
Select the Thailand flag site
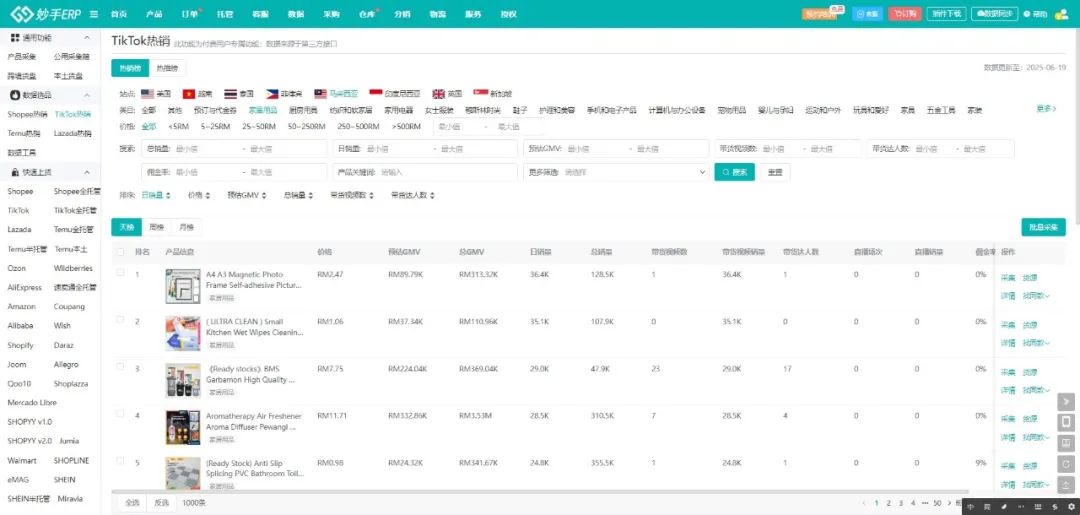click(x=230, y=94)
